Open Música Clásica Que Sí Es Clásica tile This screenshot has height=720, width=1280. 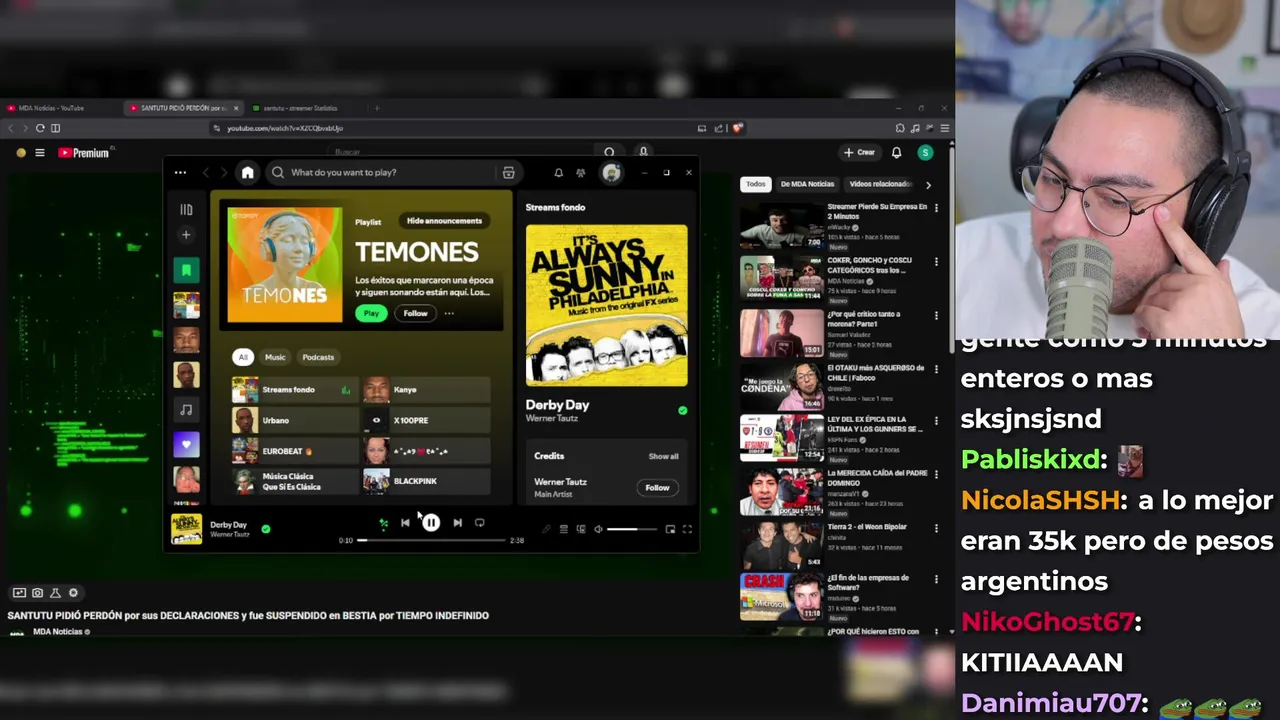pyautogui.click(x=295, y=481)
